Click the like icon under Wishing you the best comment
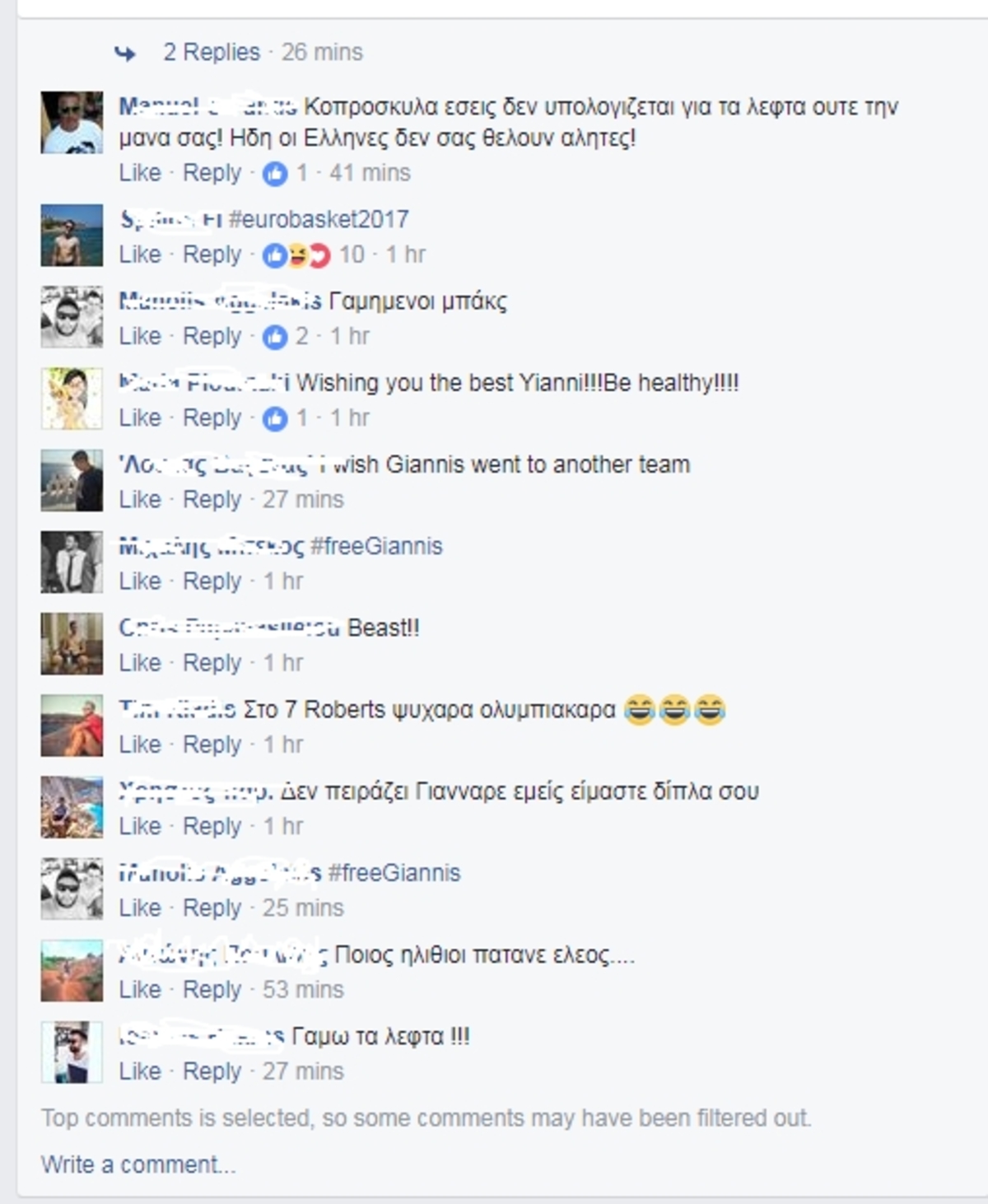 275,418
